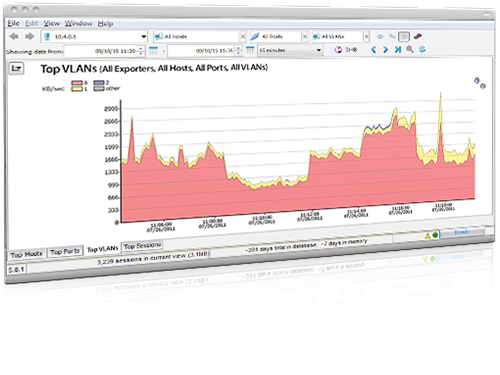This screenshot has width=500, height=375.
Task: Click the chart settings gear icon
Action: (x=480, y=83)
